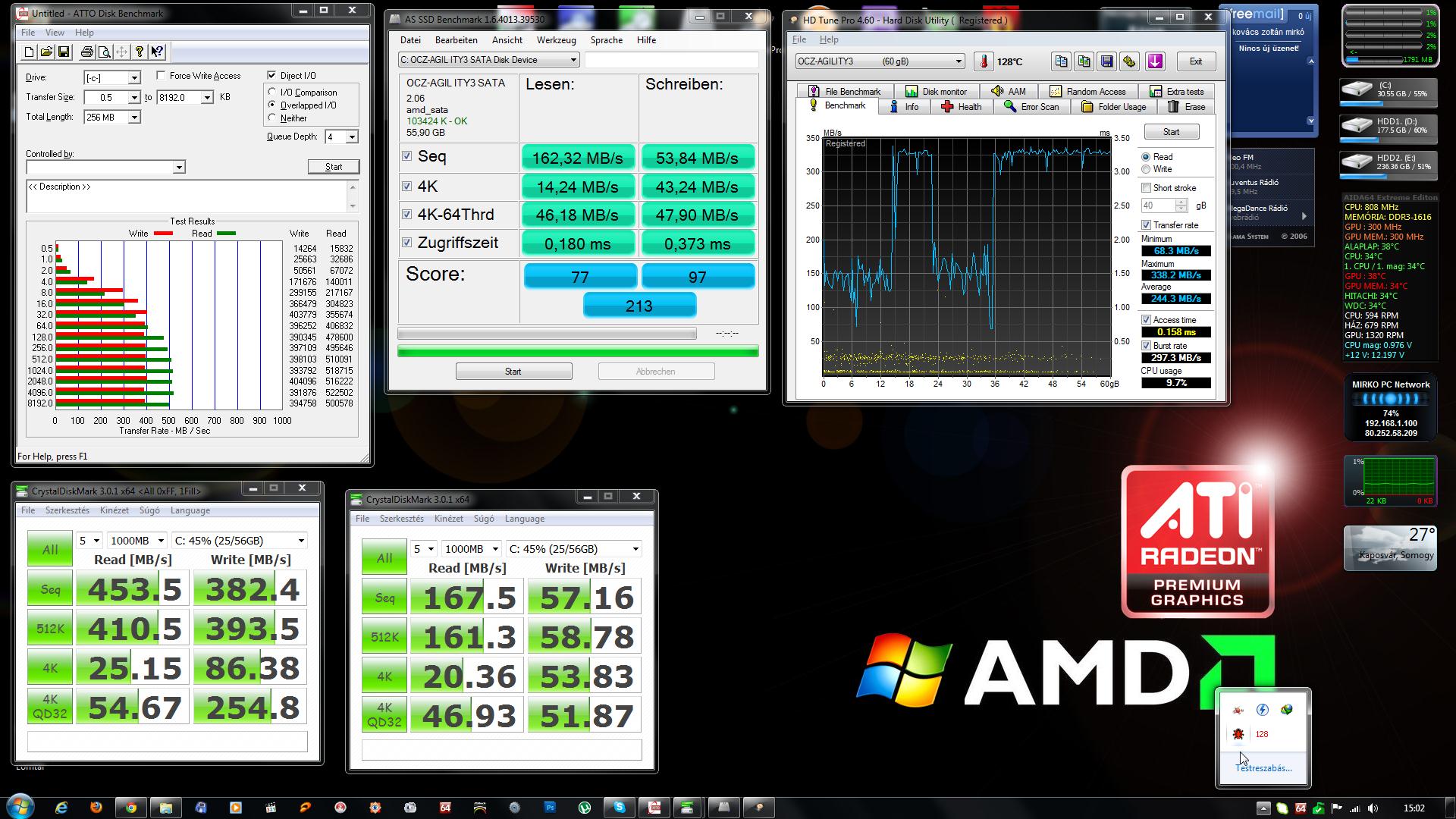This screenshot has height=819, width=1456.
Task: Click the thermometer temperature icon in HD Tune
Action: pos(984,62)
